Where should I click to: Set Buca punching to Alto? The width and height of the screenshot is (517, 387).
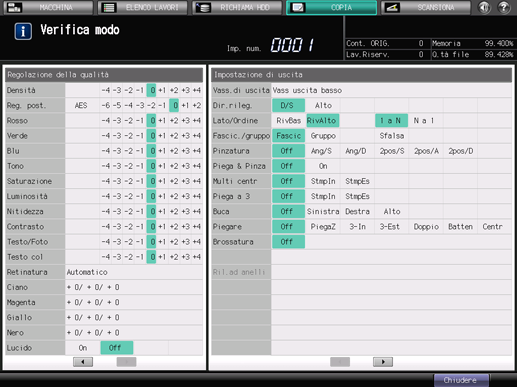click(392, 212)
